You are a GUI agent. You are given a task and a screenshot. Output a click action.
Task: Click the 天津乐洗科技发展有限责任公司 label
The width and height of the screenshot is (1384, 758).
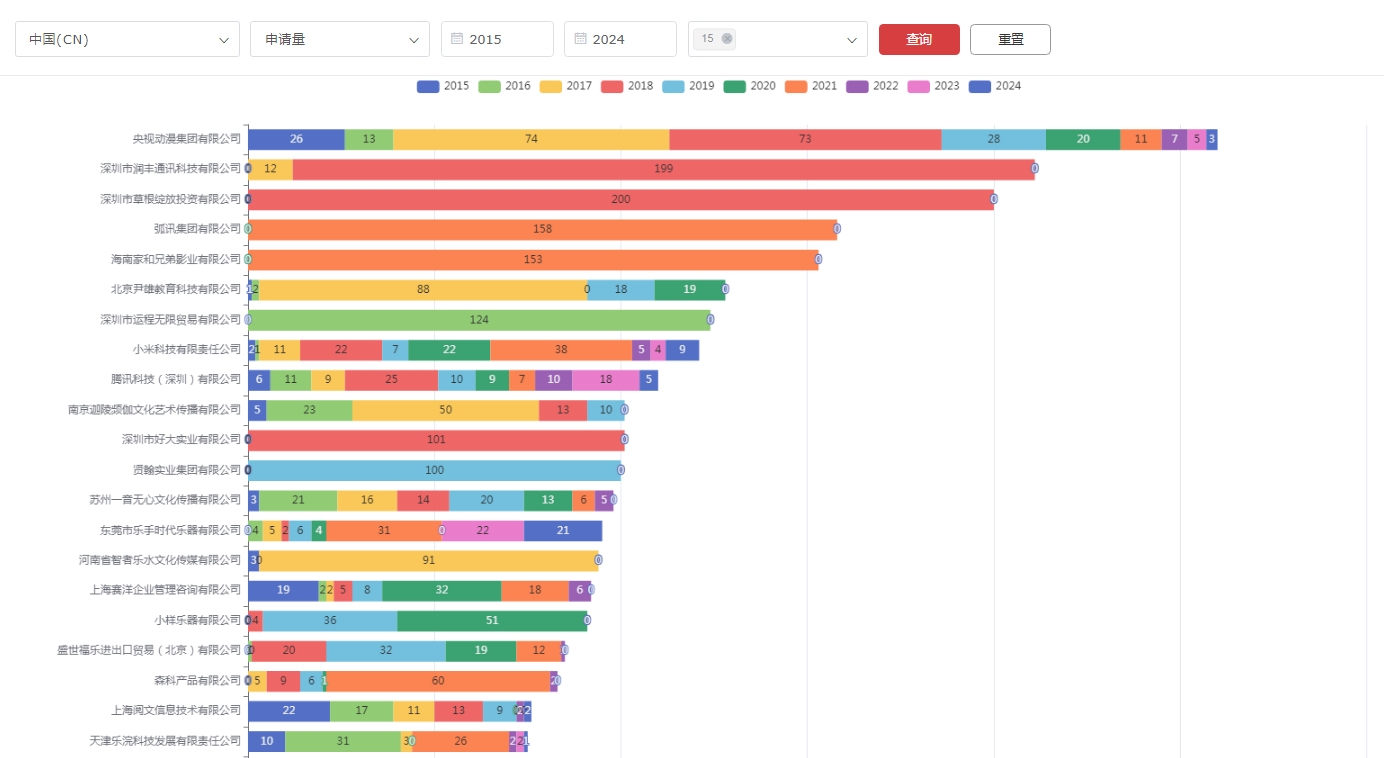click(166, 740)
